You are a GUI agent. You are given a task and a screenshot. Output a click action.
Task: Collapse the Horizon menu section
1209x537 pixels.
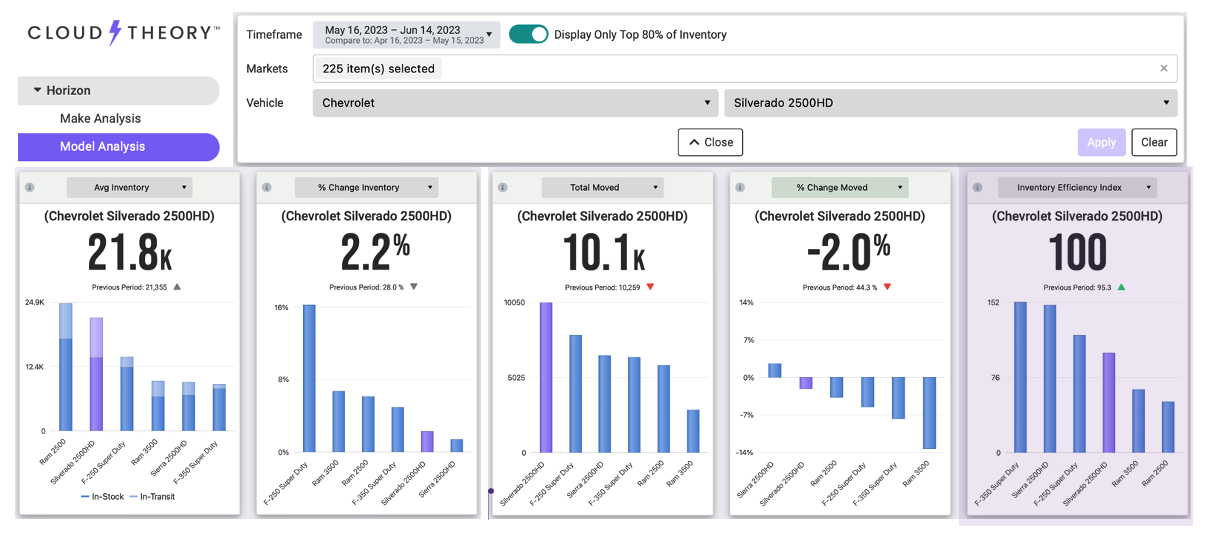pos(119,91)
